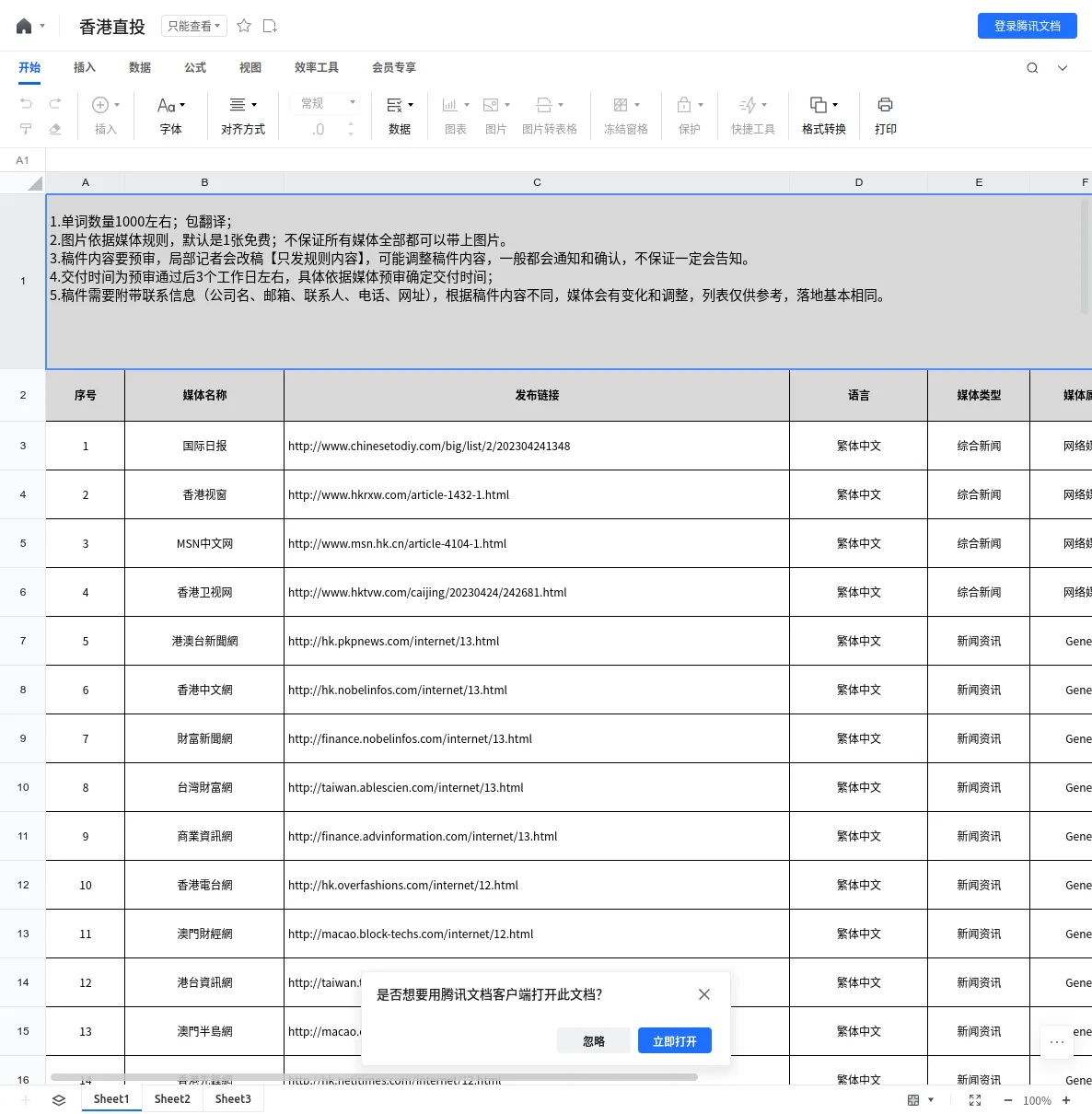Viewport: 1092px width, 1114px height.
Task: Select column C header
Action: [x=537, y=182]
